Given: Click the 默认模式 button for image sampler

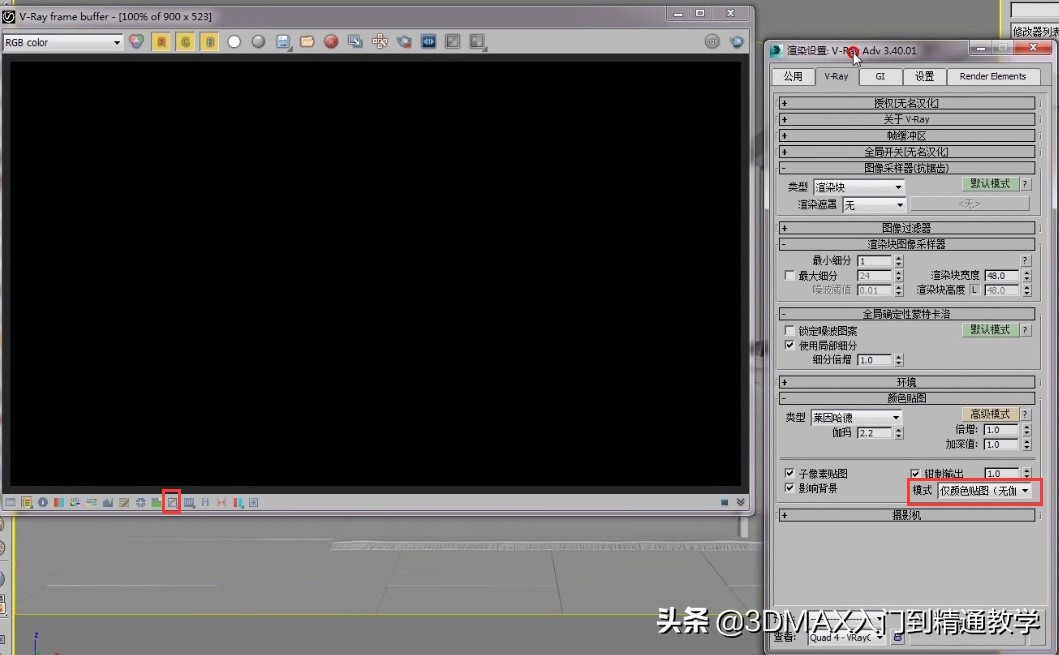Looking at the screenshot, I should 991,183.
